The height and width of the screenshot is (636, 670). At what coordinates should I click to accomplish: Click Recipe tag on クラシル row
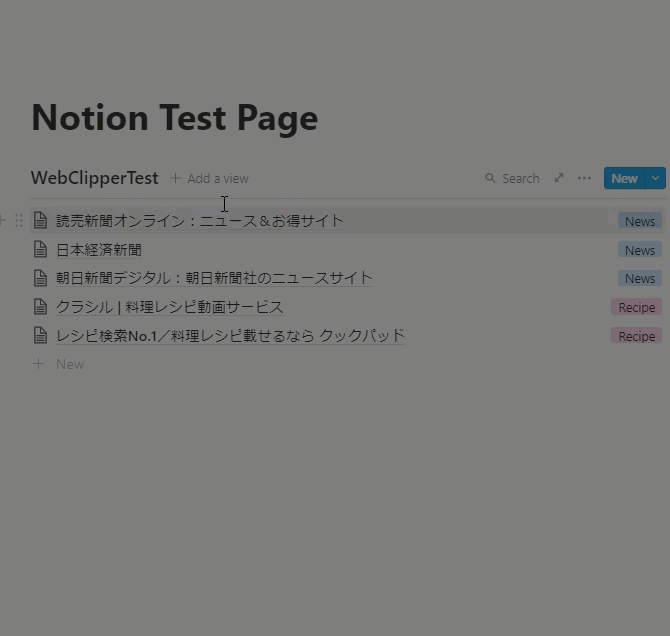[x=637, y=307]
